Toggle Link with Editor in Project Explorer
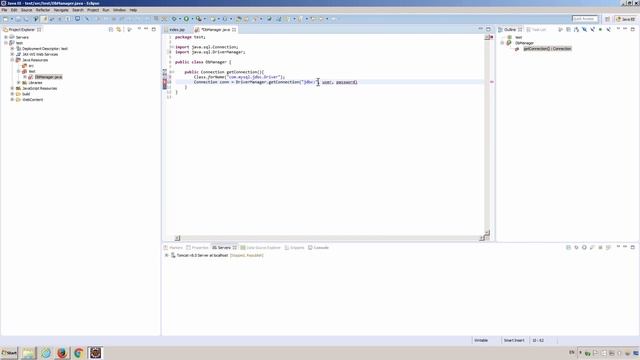 119,30
